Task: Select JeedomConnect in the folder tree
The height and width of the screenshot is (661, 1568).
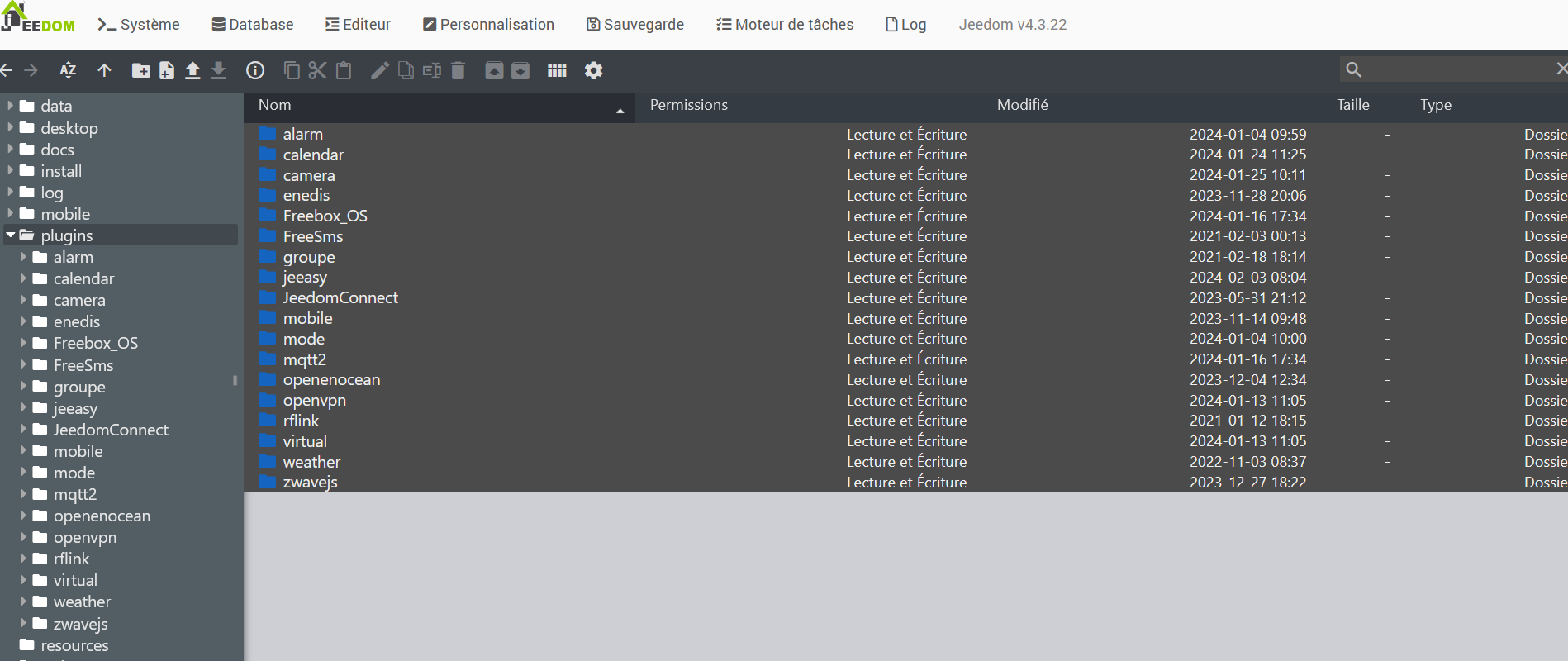Action: pos(111,430)
